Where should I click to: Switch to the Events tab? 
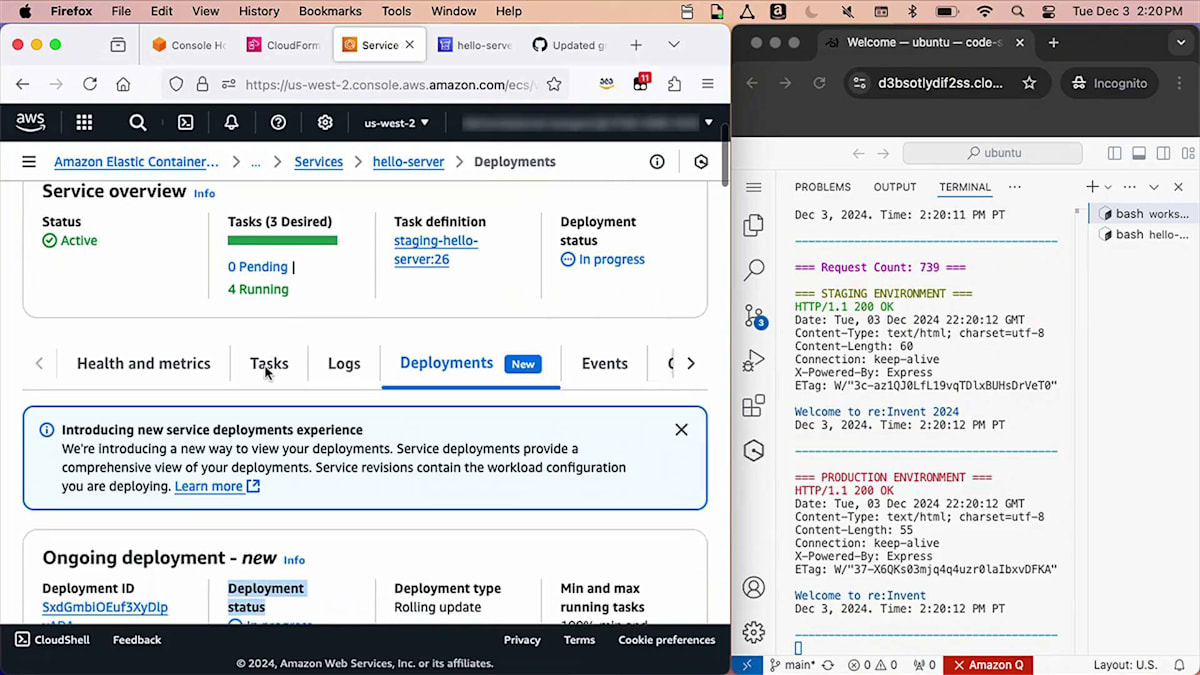(605, 364)
